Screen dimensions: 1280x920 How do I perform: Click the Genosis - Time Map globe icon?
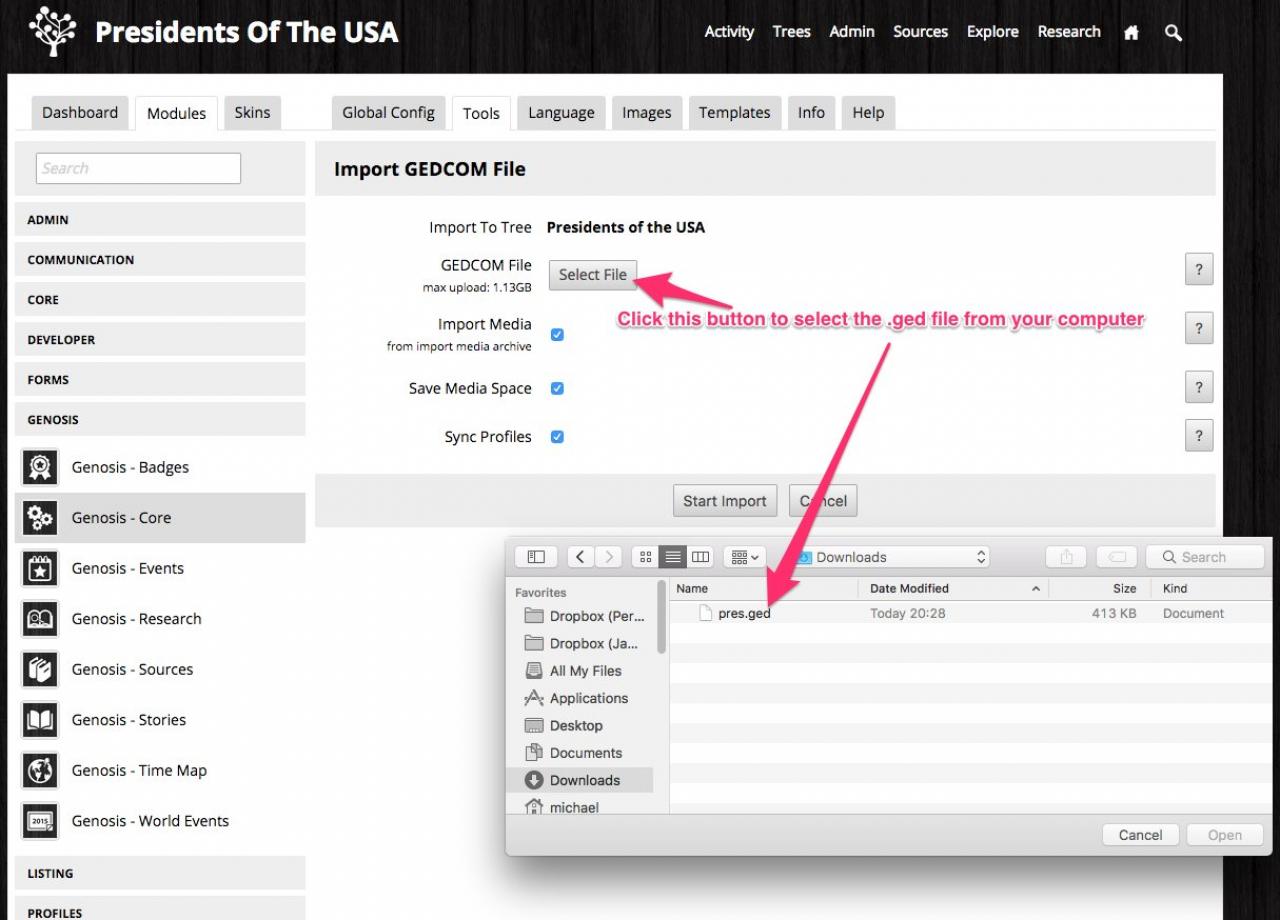click(x=40, y=770)
